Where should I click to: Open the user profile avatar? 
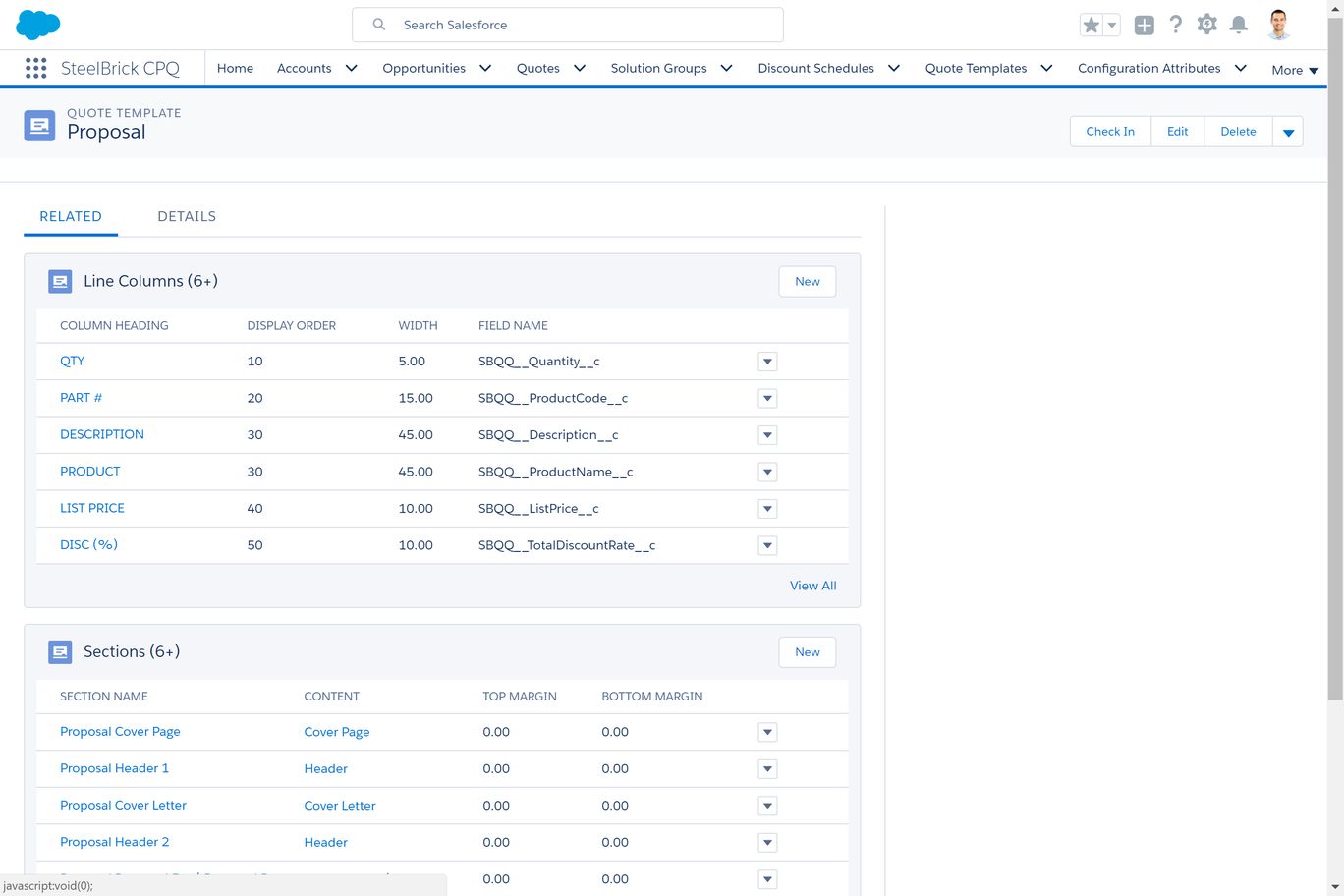1278,25
